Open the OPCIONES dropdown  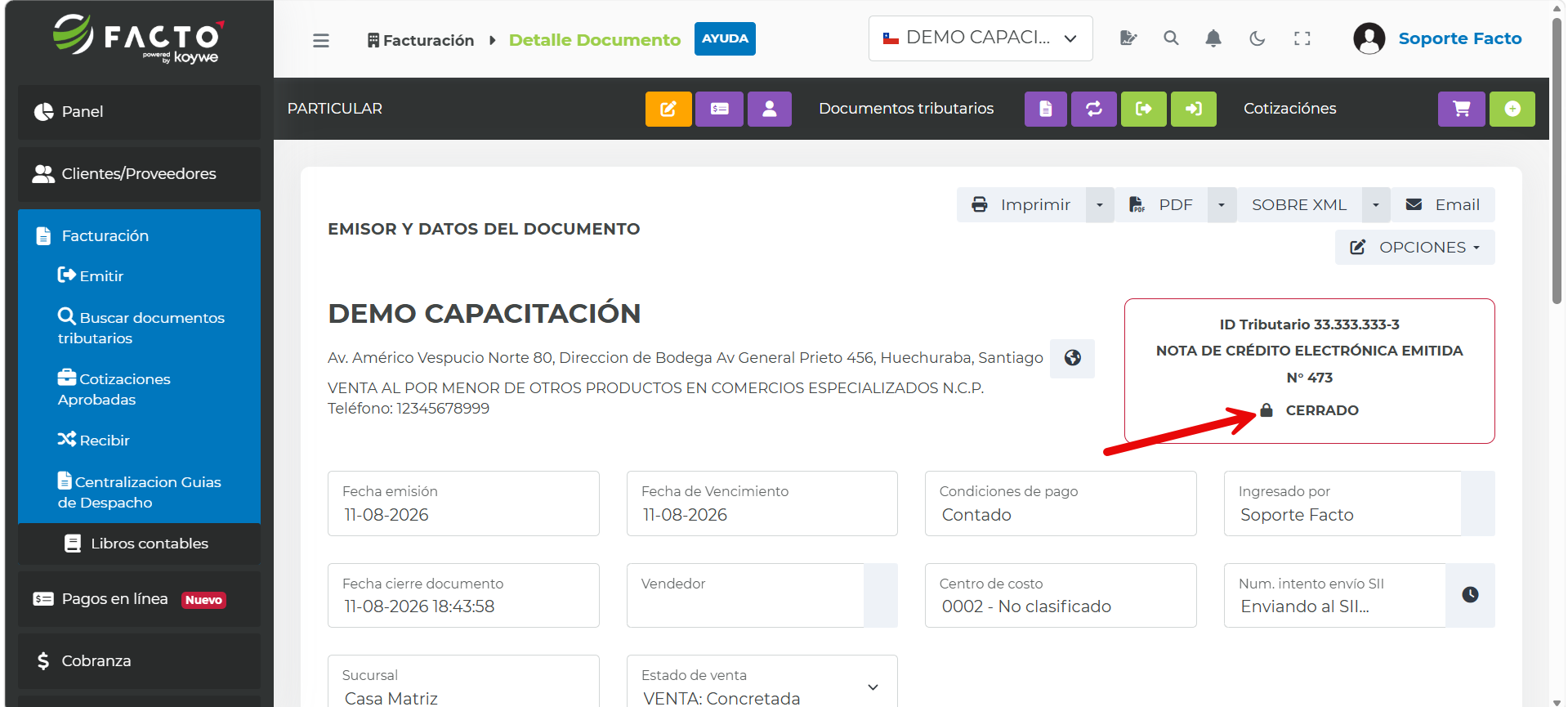1414,247
